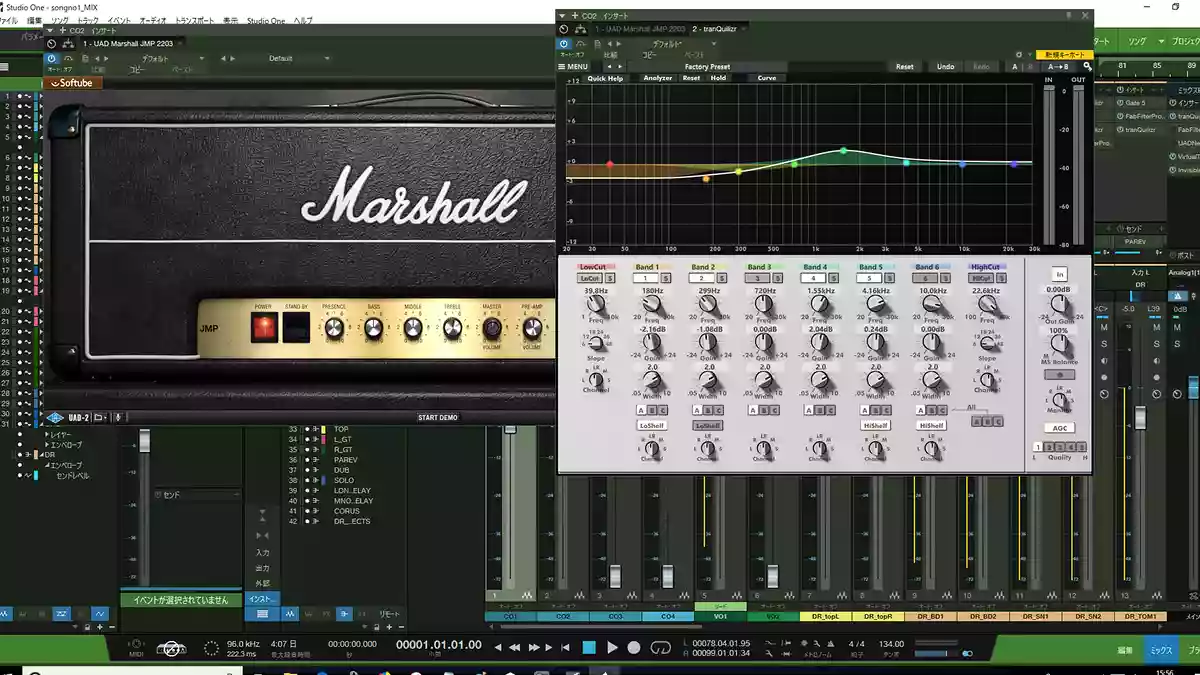Flip the Marshall amp POWER switch
1200x675 pixels.
click(x=264, y=326)
